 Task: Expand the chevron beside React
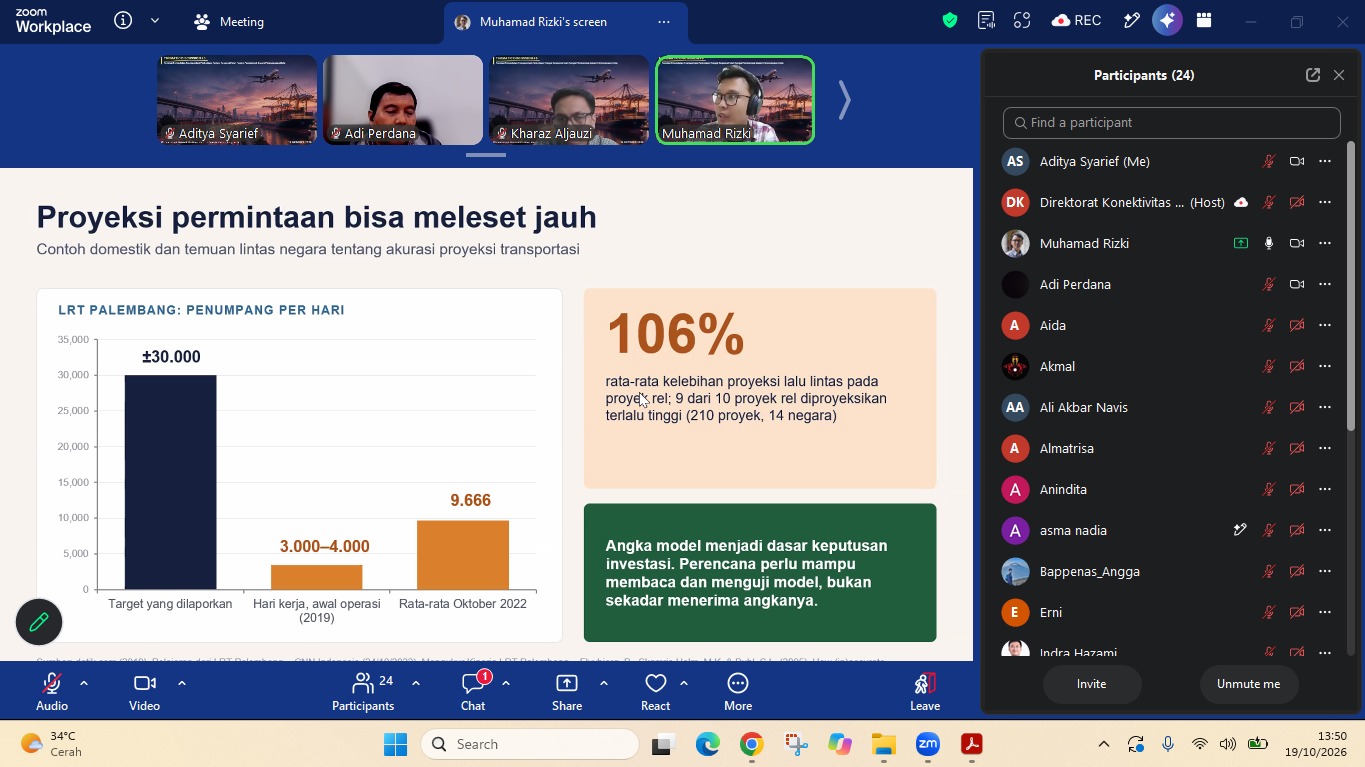coord(684,683)
